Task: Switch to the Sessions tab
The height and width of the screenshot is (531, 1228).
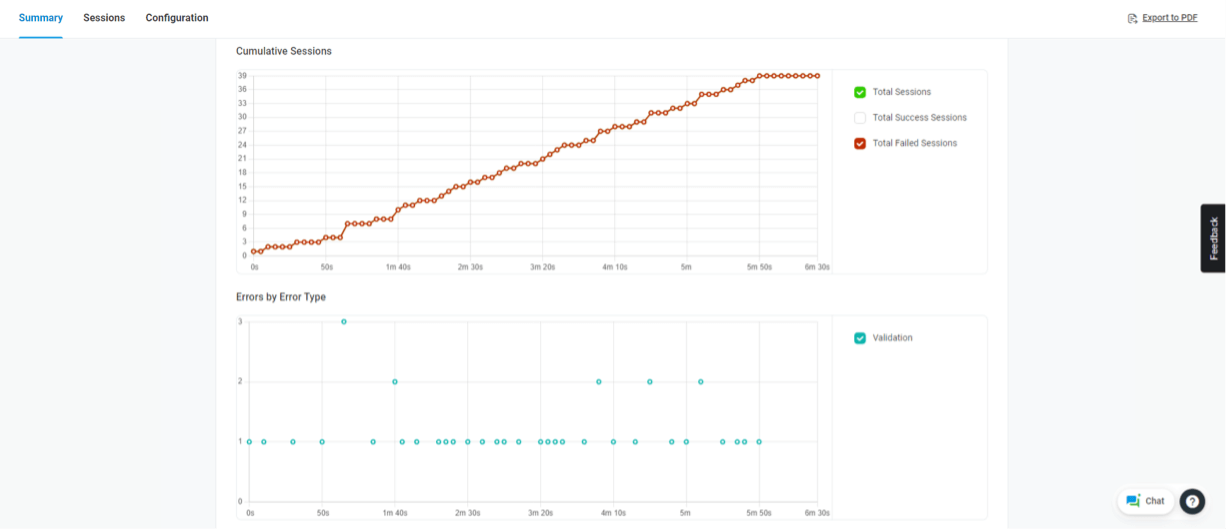Action: click(104, 18)
